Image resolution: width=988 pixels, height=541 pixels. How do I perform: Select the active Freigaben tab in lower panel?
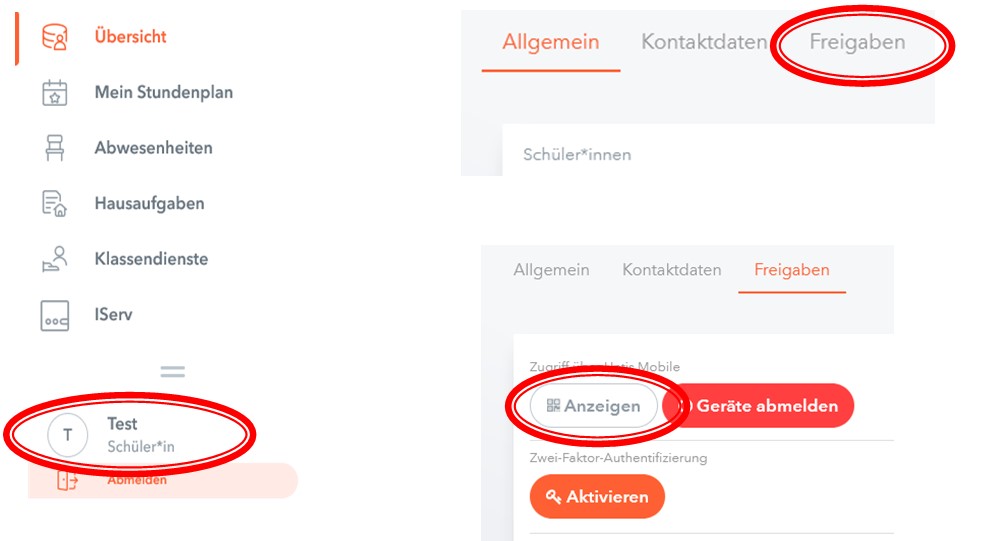click(x=791, y=270)
